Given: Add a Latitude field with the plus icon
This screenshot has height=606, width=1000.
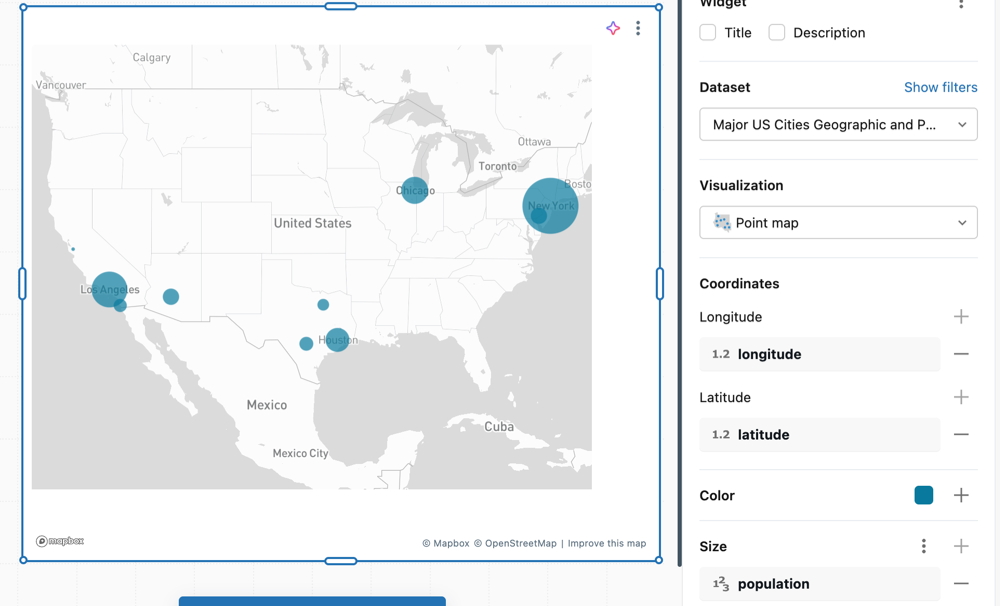Looking at the screenshot, I should click(961, 397).
